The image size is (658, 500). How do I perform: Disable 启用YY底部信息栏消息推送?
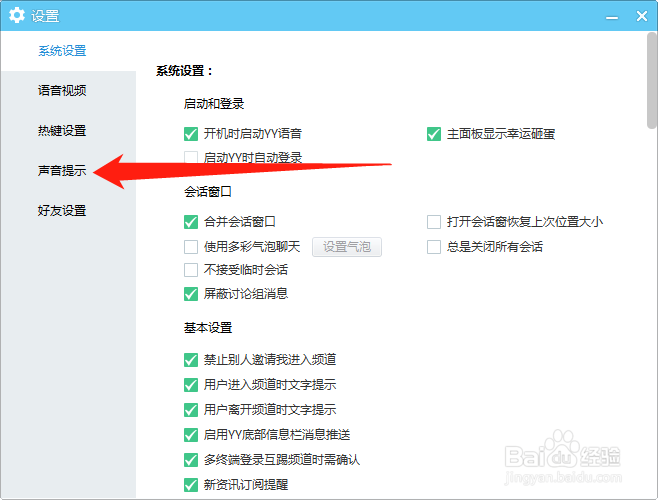[x=191, y=435]
